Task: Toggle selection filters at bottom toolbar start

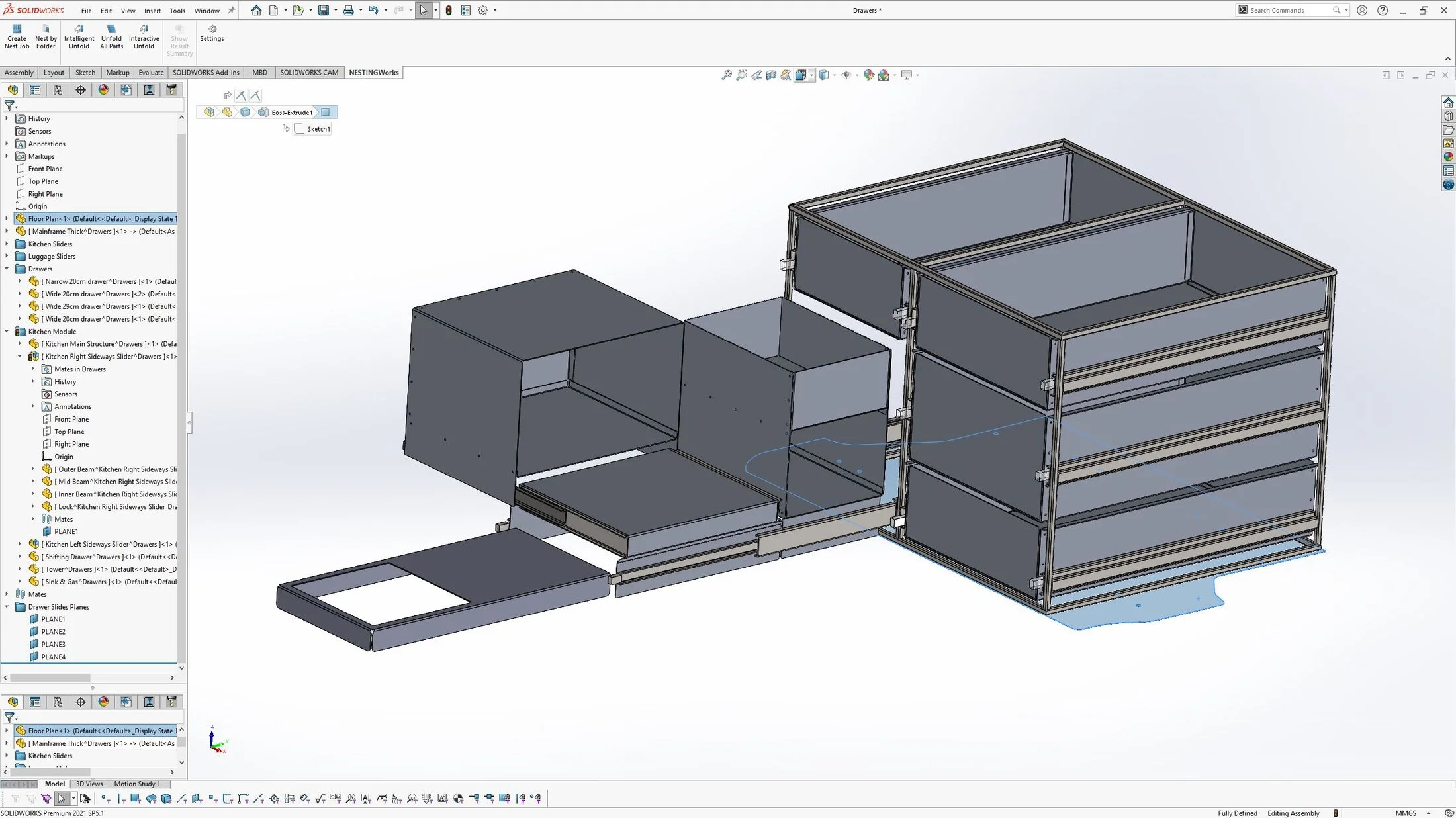Action: pos(15,799)
